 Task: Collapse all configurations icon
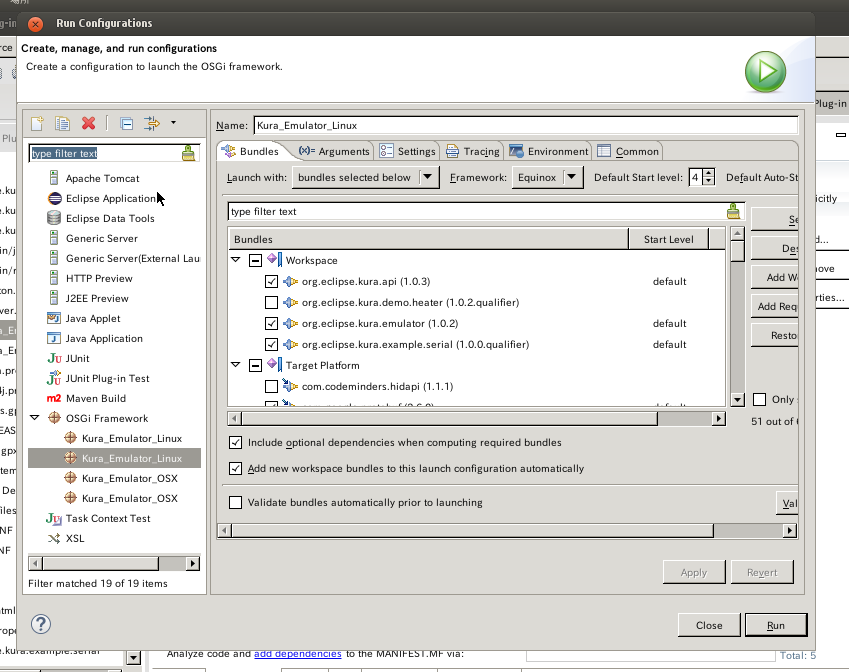click(x=127, y=123)
